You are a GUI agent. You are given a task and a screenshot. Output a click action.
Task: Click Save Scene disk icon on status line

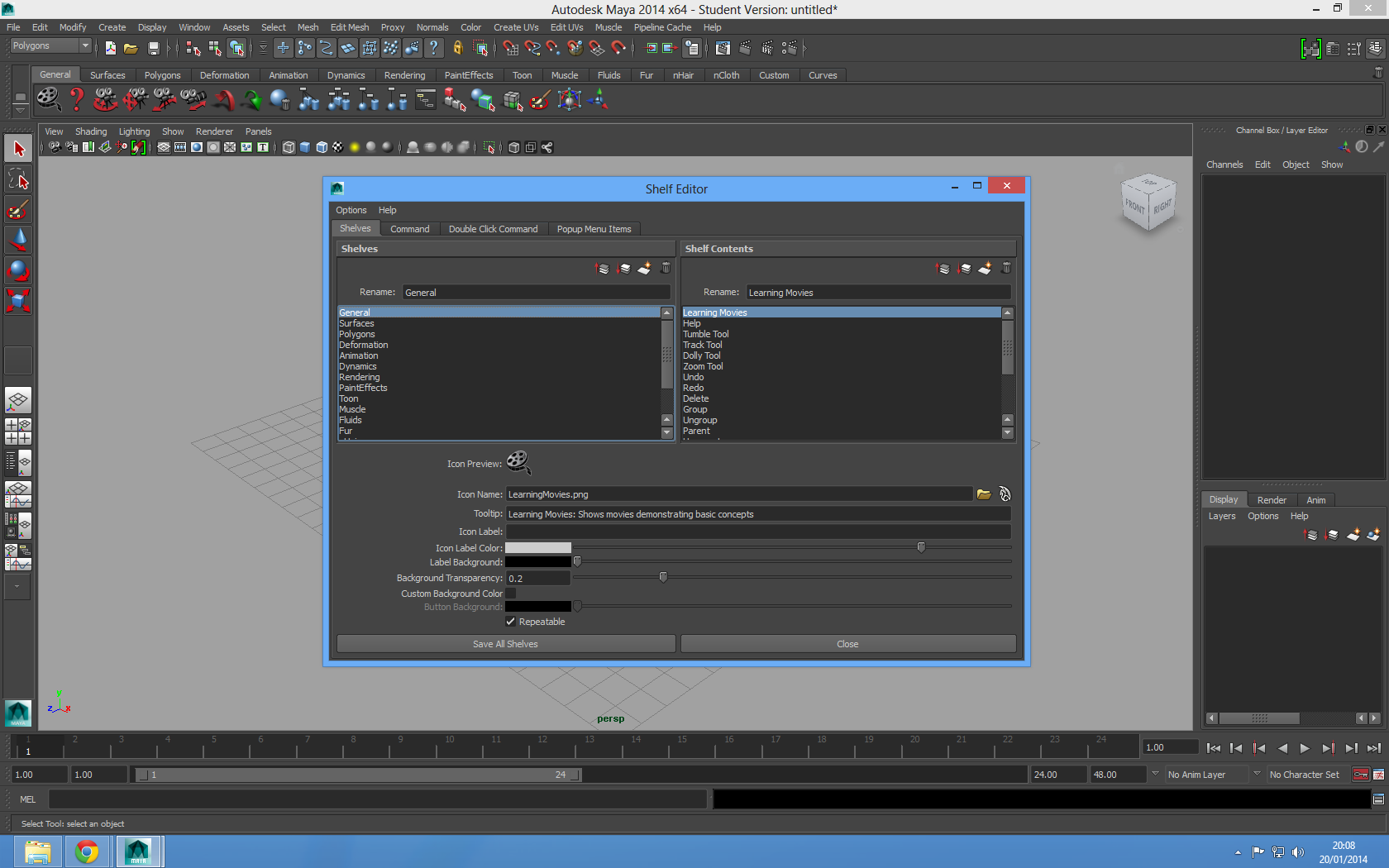[x=153, y=48]
